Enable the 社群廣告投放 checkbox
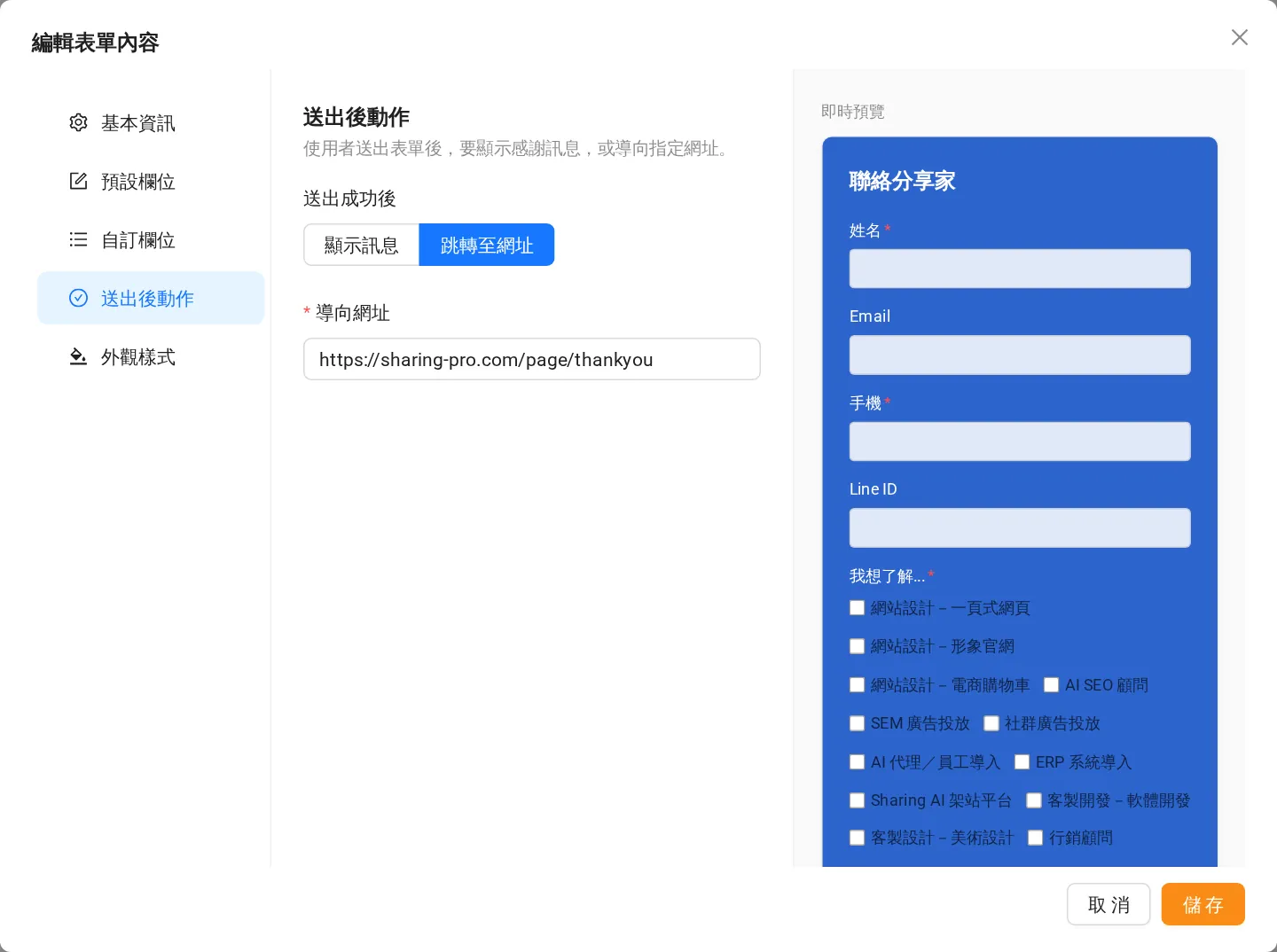This screenshot has width=1277, height=952. 991,723
